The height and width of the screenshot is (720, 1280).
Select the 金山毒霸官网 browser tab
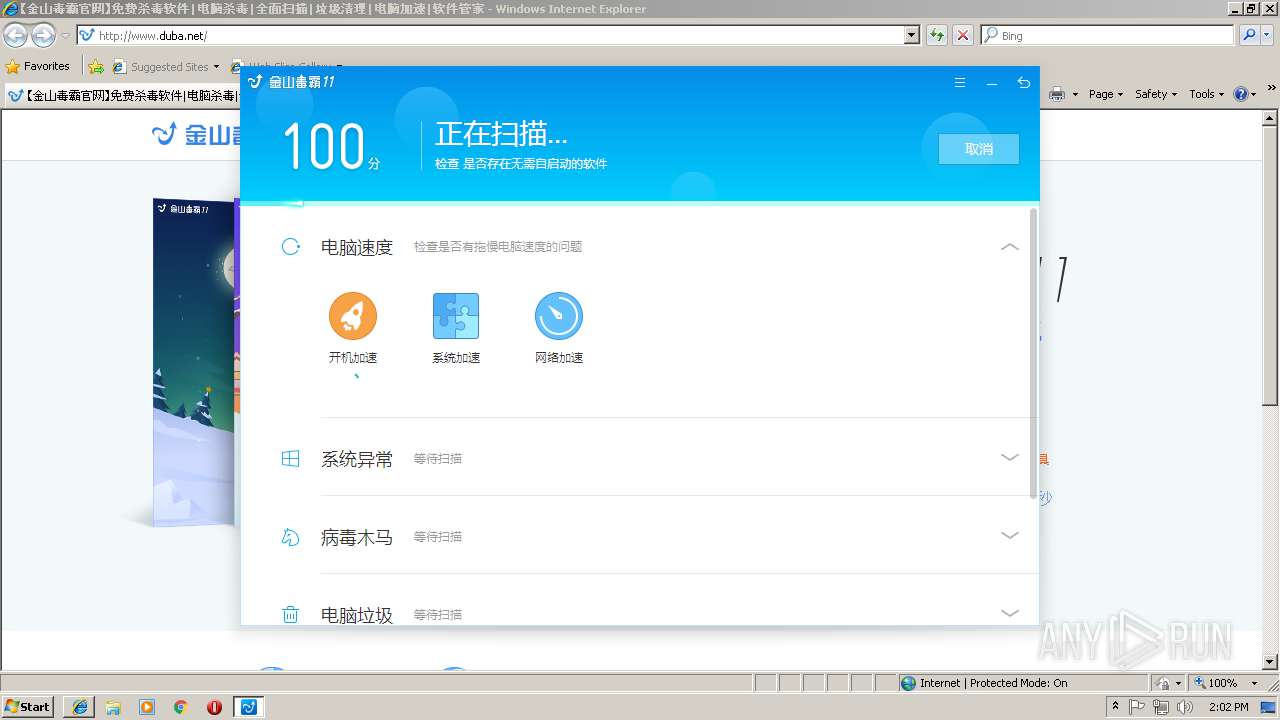pyautogui.click(x=122, y=96)
